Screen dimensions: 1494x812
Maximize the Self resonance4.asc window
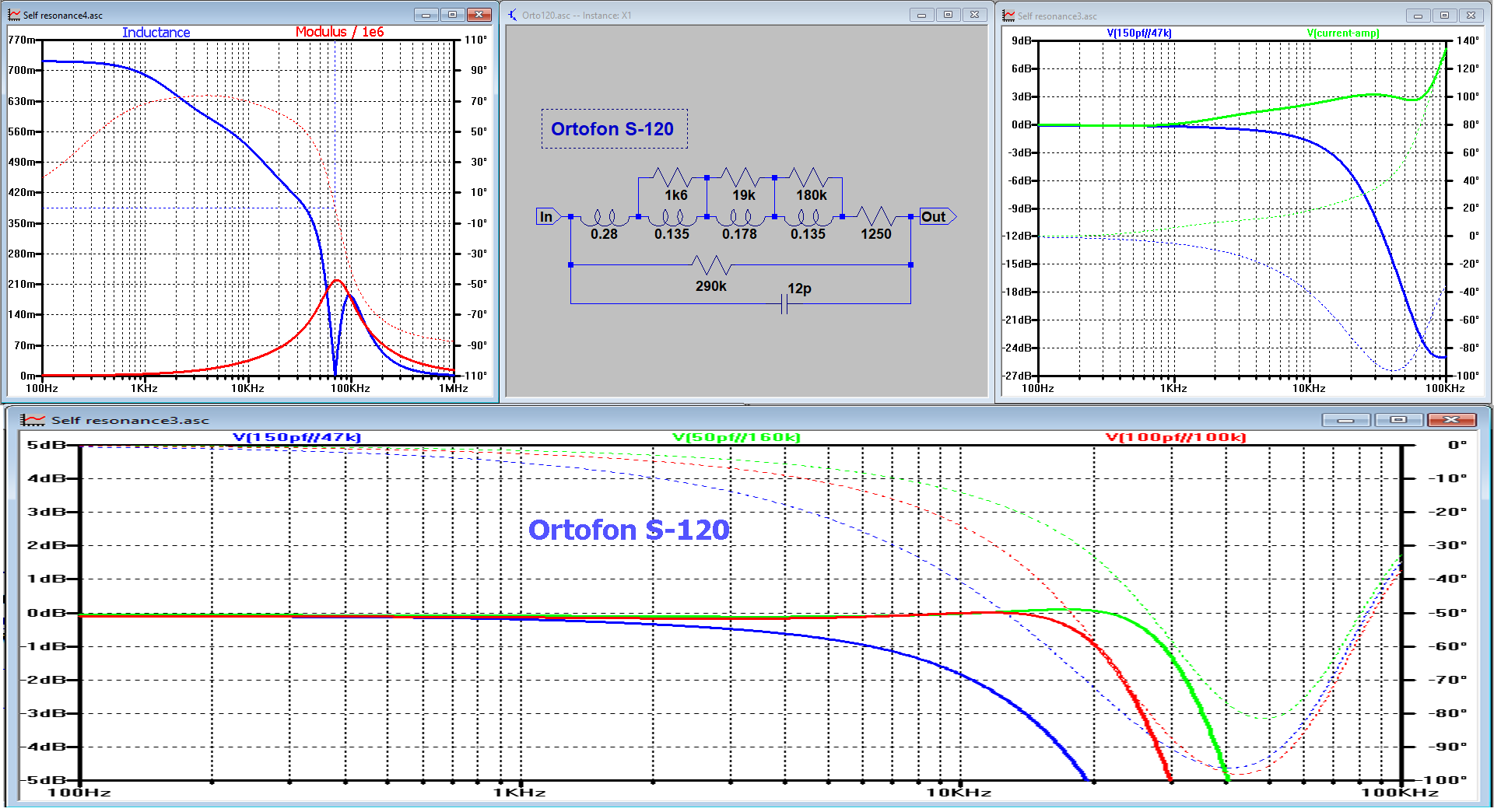452,15
